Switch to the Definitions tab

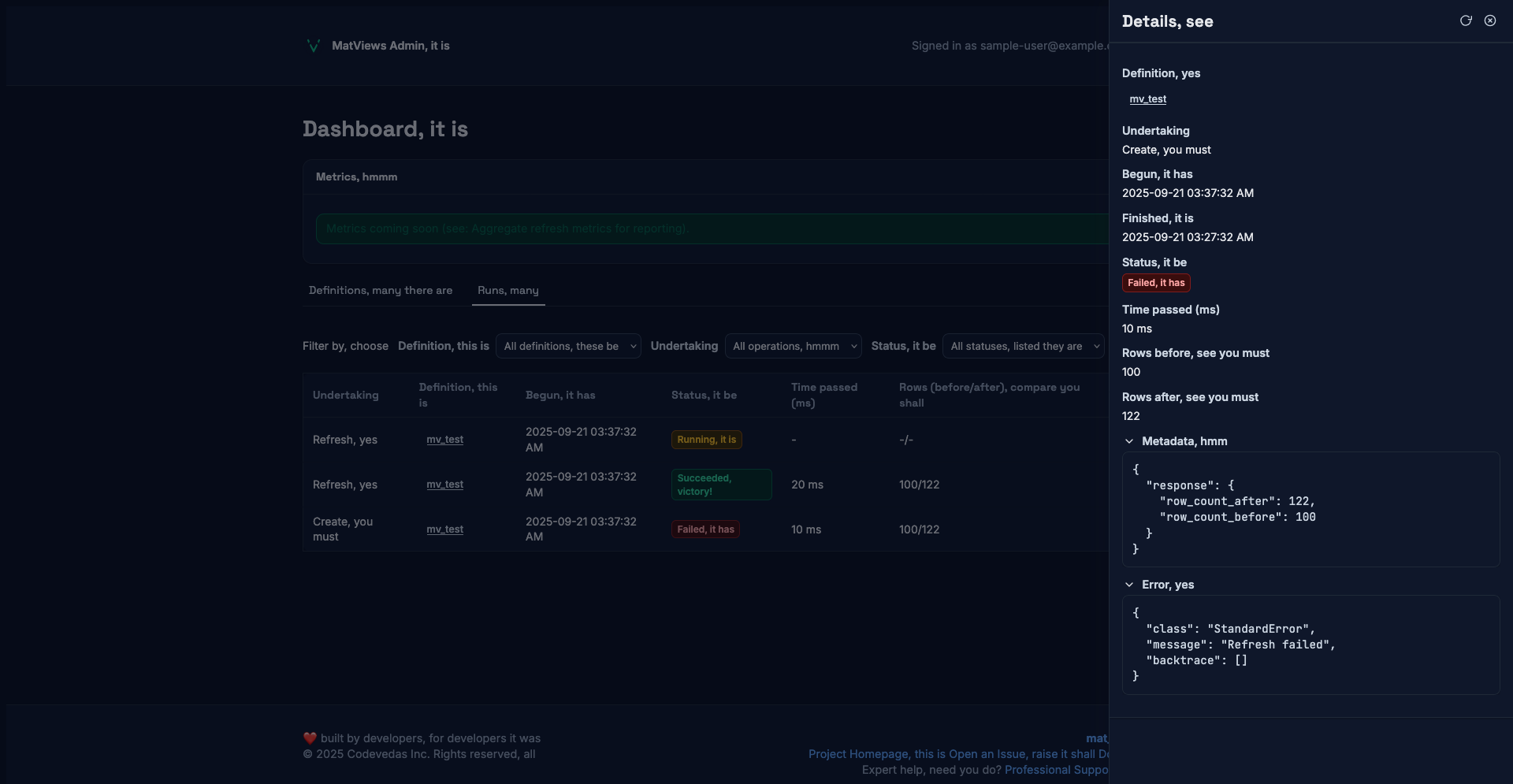click(x=381, y=291)
